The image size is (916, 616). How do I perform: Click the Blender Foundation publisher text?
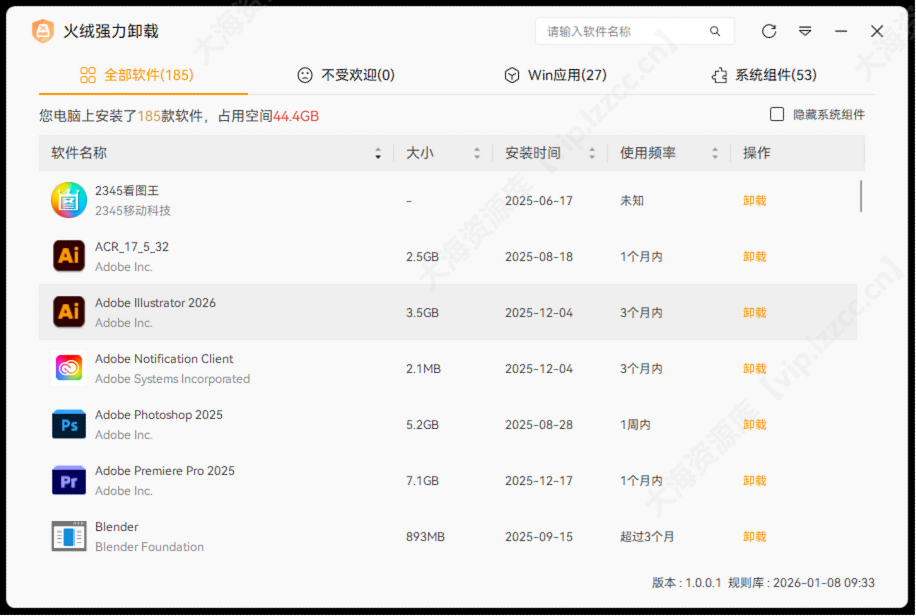150,546
